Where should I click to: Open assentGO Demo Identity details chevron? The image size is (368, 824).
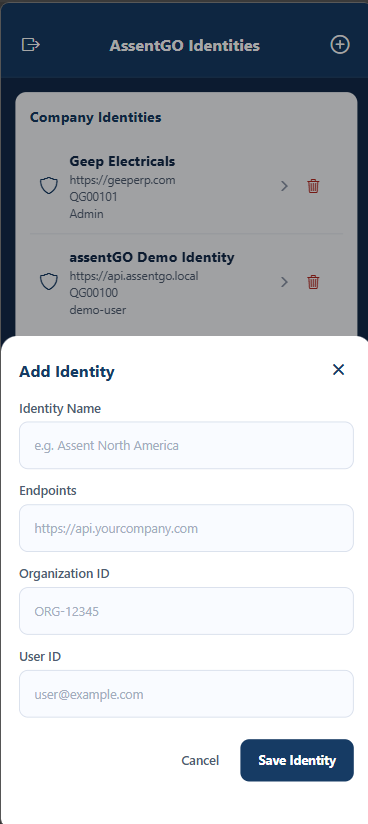284,282
